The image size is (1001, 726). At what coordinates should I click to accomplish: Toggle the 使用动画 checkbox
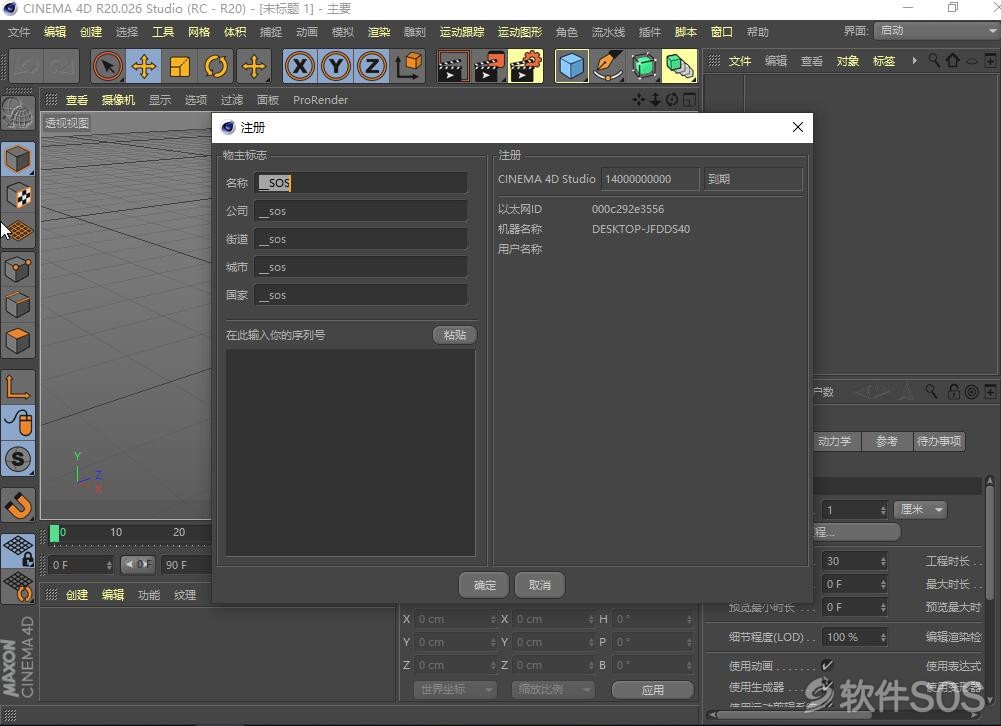(x=827, y=665)
